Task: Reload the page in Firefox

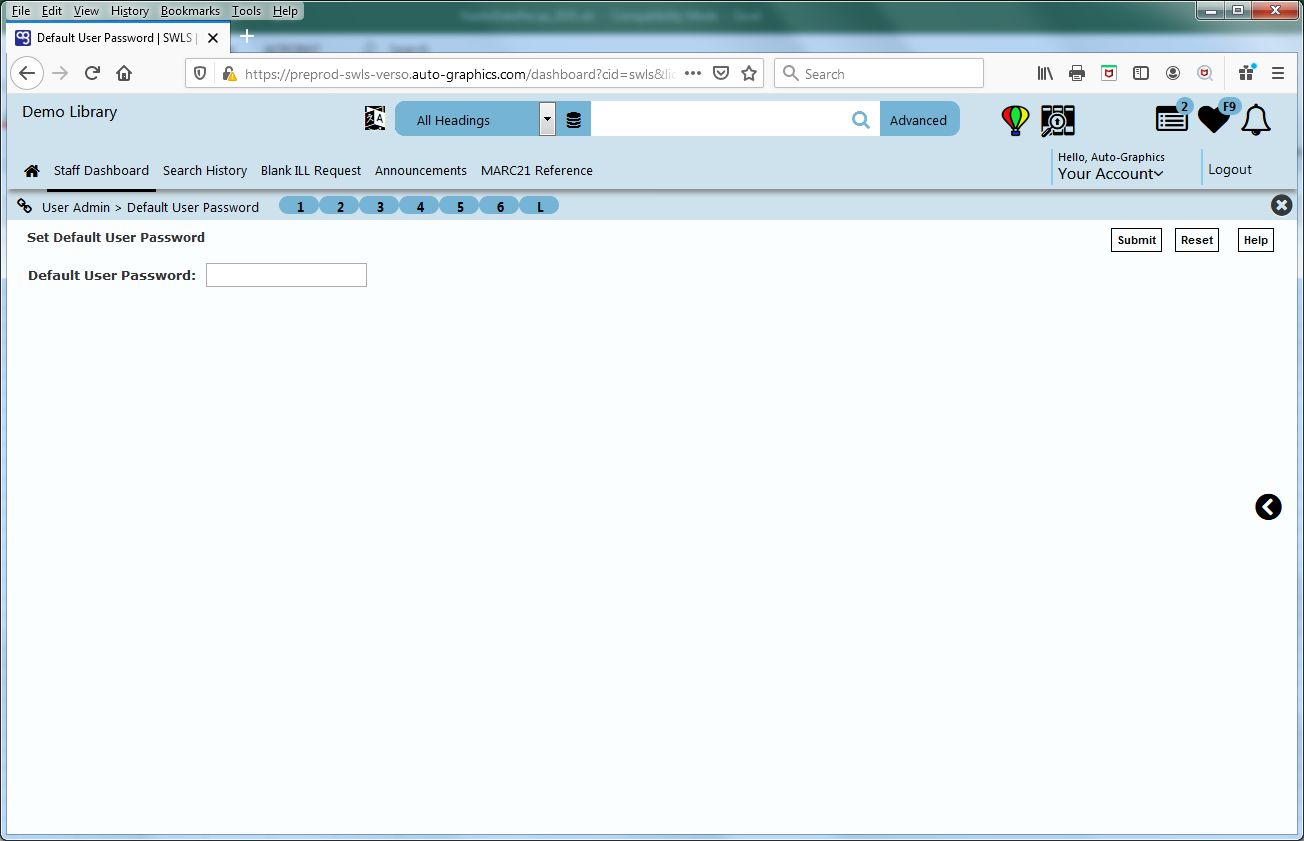Action: tap(92, 73)
